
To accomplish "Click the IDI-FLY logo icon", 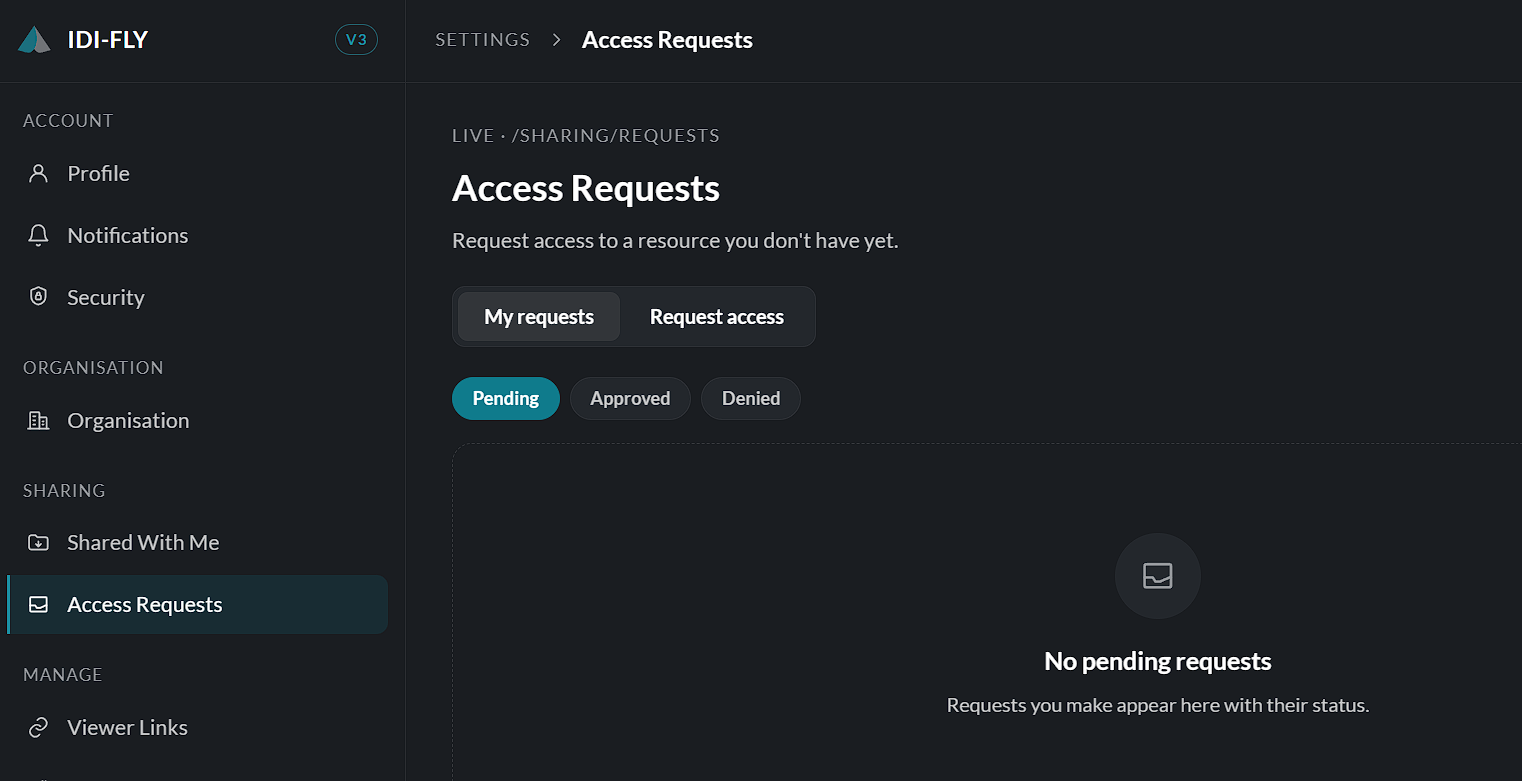I will point(34,40).
